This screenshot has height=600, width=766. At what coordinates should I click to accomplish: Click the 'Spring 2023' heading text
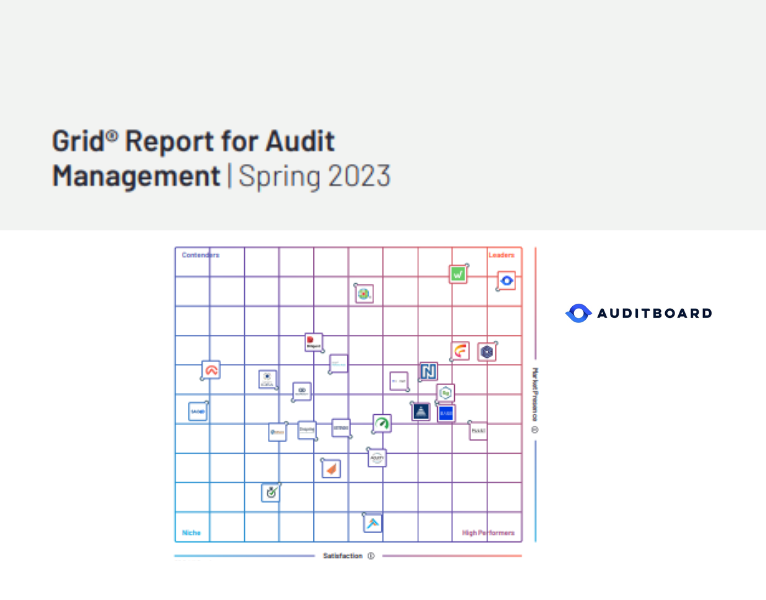coord(315,176)
